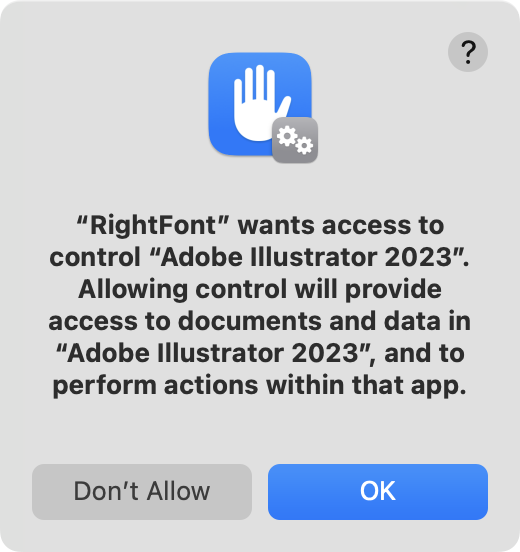Click the "Allowing control will provide" line

[x=260, y=289]
